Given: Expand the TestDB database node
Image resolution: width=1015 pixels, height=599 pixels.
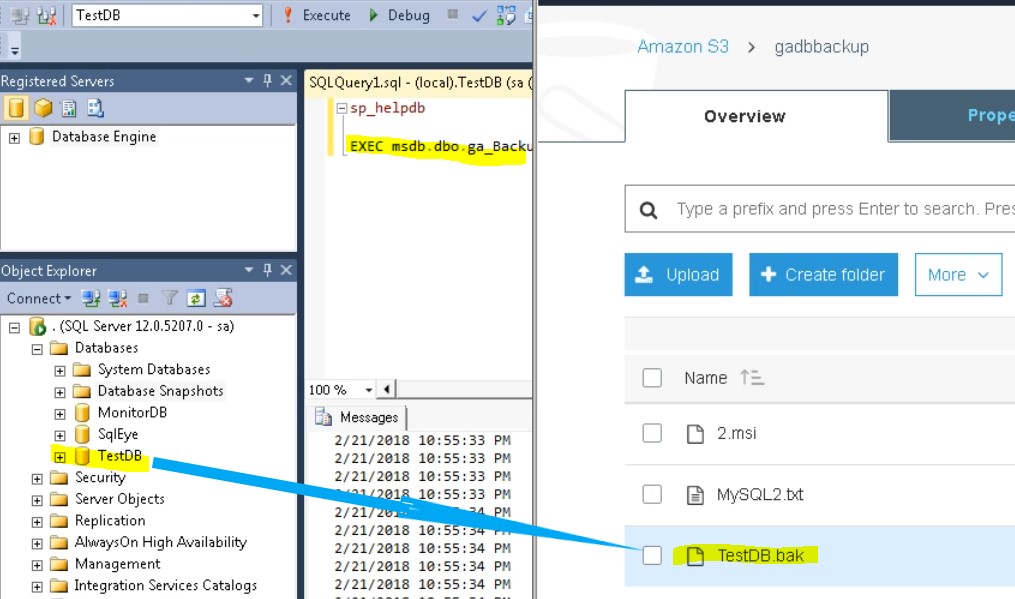Looking at the screenshot, I should (60, 457).
